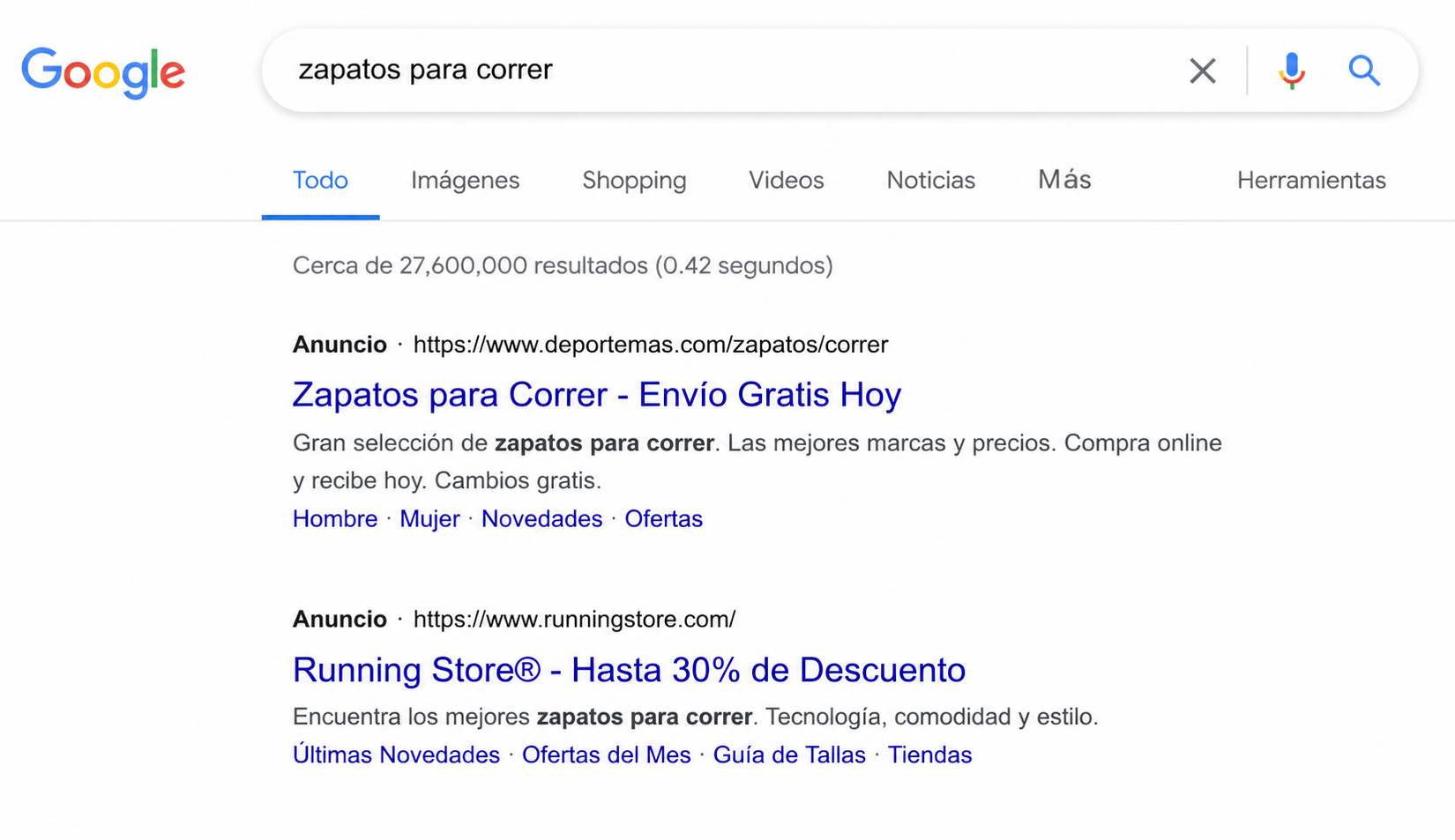Click the 'Cerca de 27,600,000 resultados' text

click(x=563, y=265)
